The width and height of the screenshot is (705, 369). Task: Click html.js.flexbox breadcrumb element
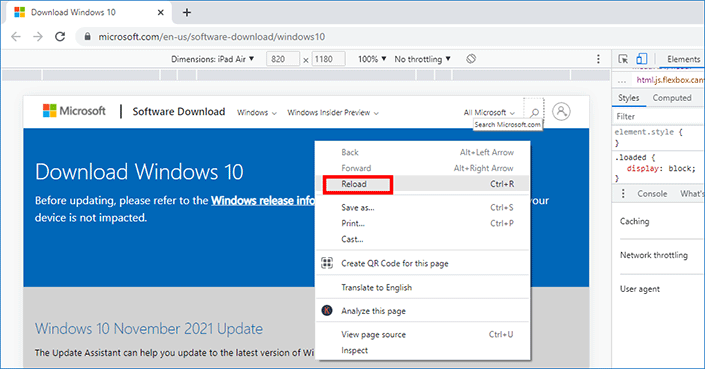point(670,80)
